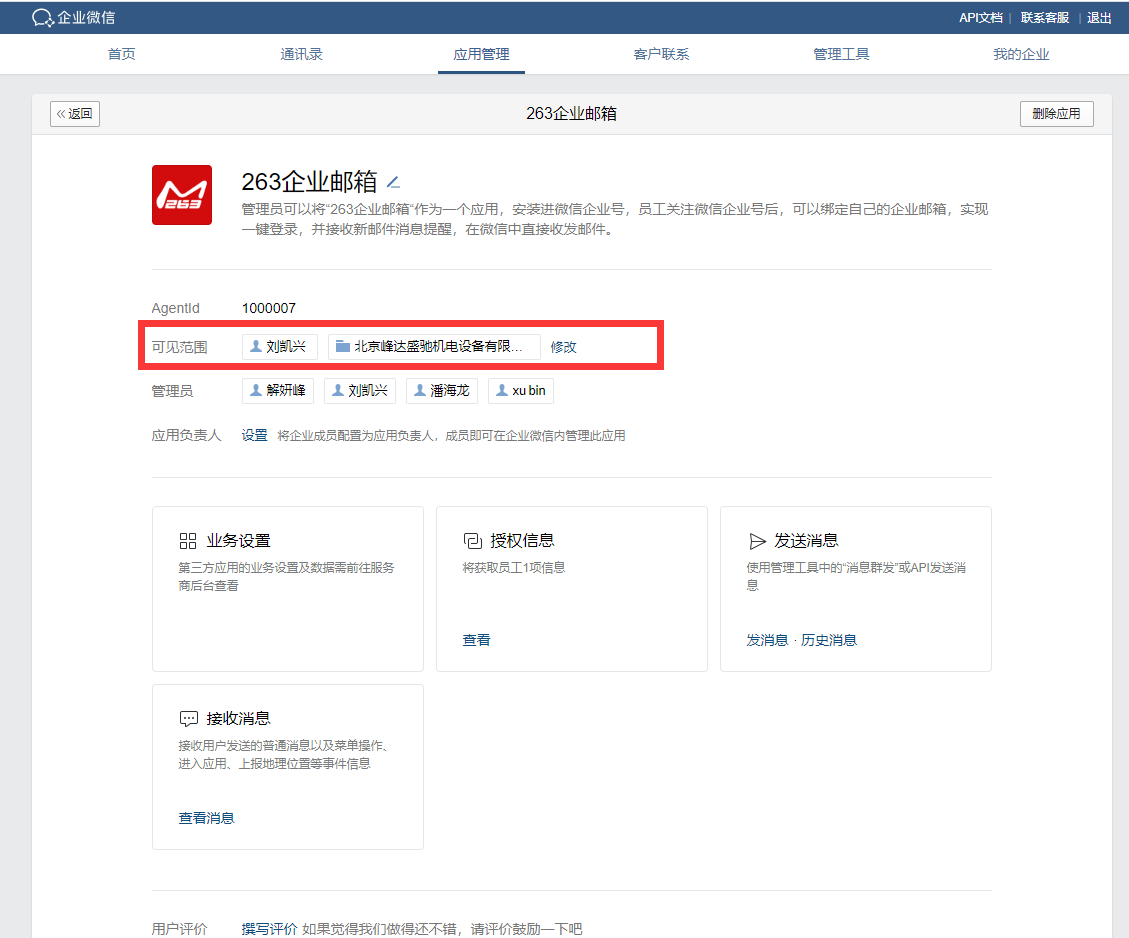Image resolution: width=1129 pixels, height=938 pixels.
Task: Click the 263企业邮箱 page header title
Action: pos(571,114)
